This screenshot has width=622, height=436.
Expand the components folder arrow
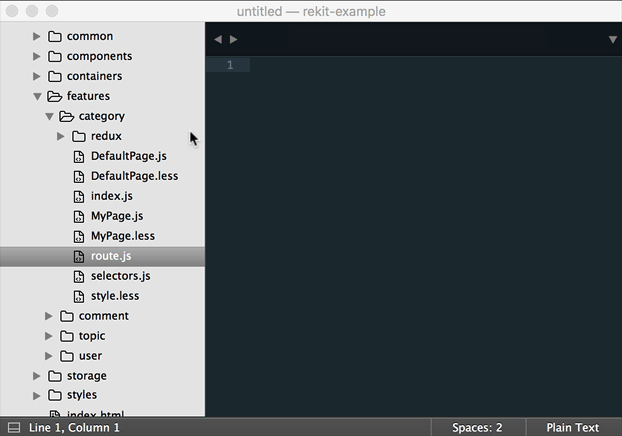click(36, 56)
